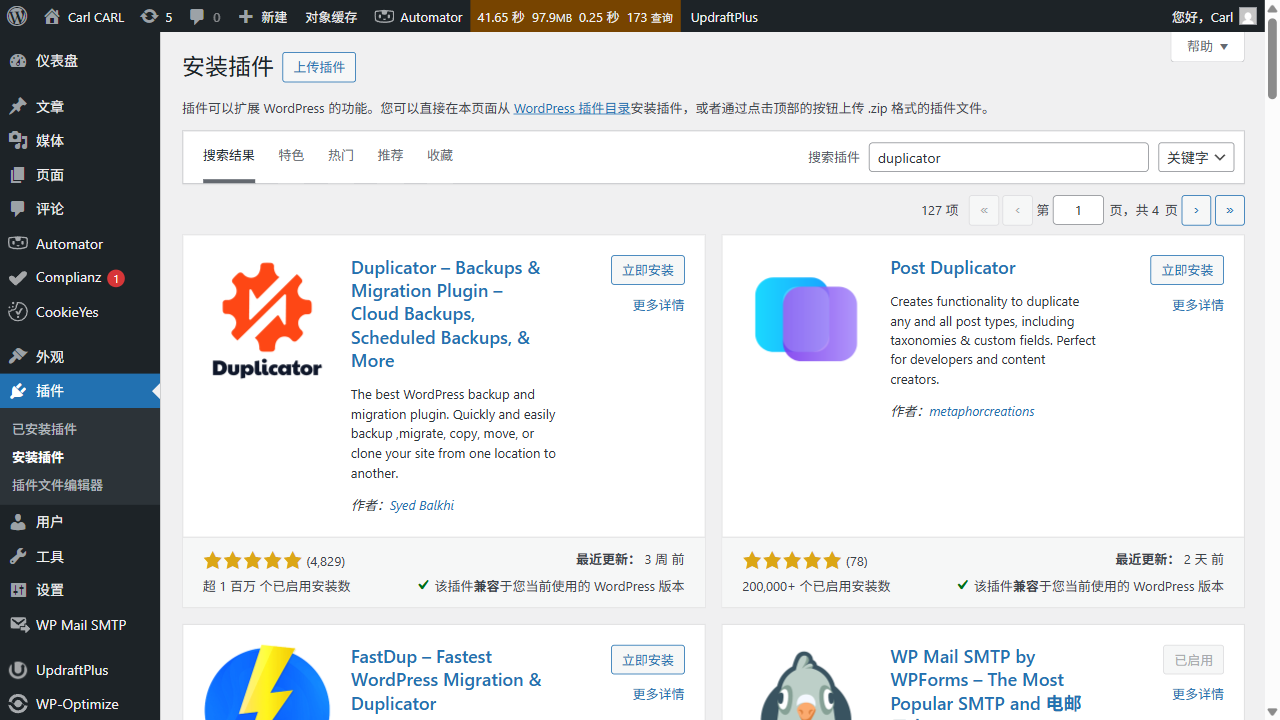The height and width of the screenshot is (720, 1280).
Task: Click 立即安装 for the Duplicator plugin
Action: point(647,269)
